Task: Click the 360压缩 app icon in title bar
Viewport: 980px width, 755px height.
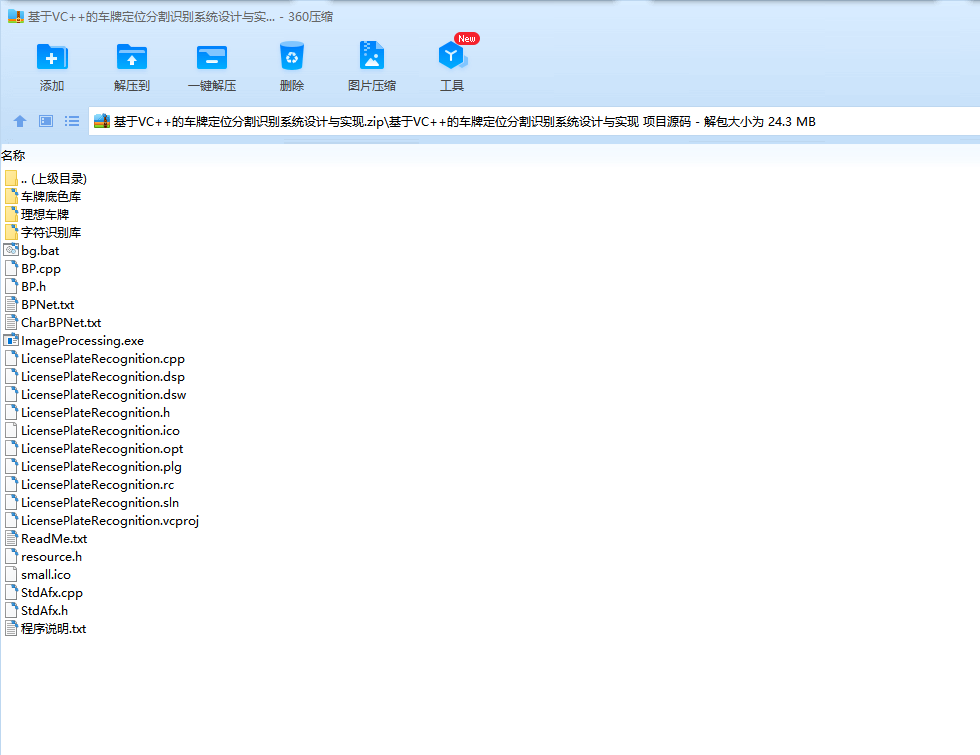Action: pos(15,16)
